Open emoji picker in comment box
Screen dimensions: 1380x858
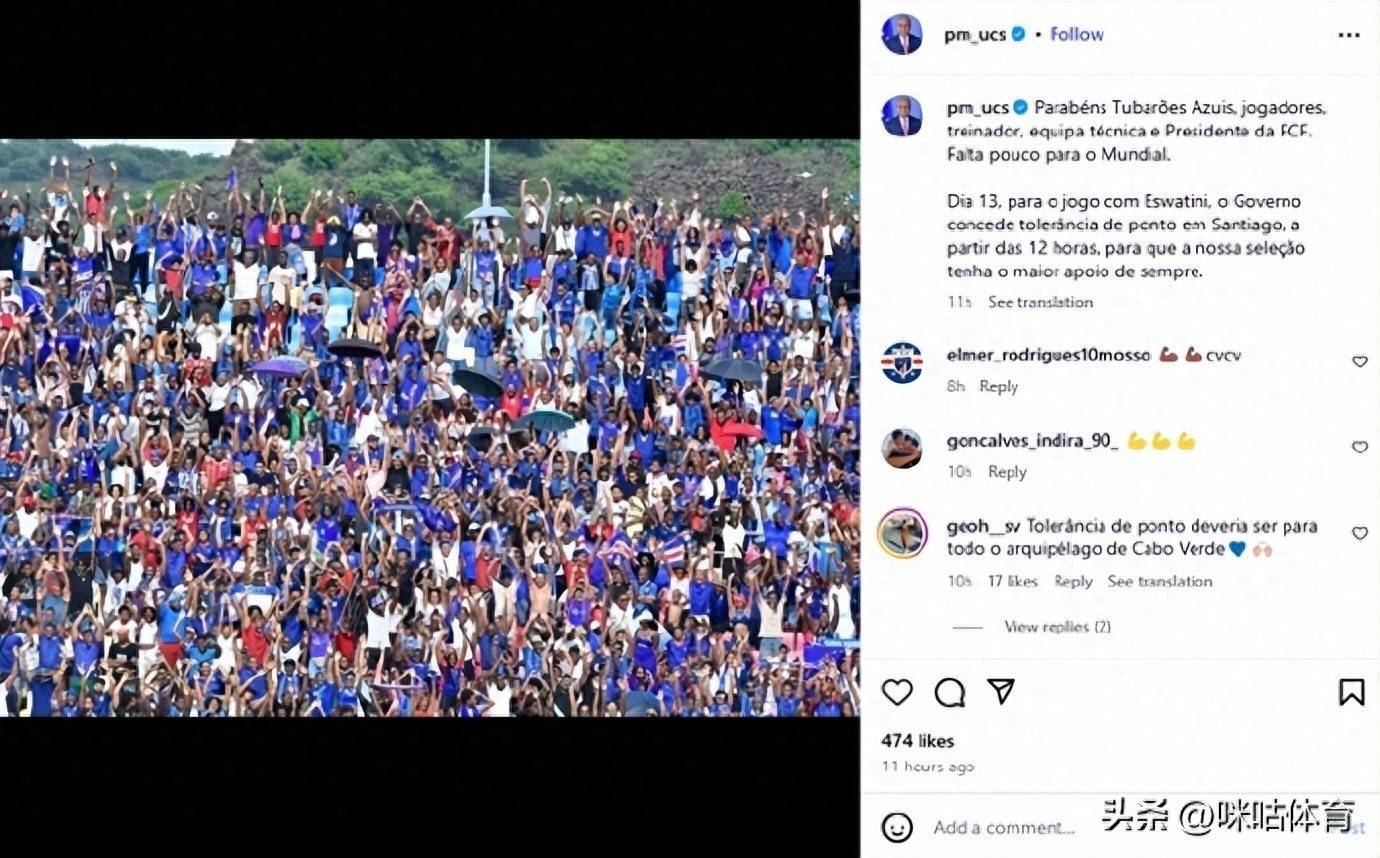pyautogui.click(x=897, y=827)
